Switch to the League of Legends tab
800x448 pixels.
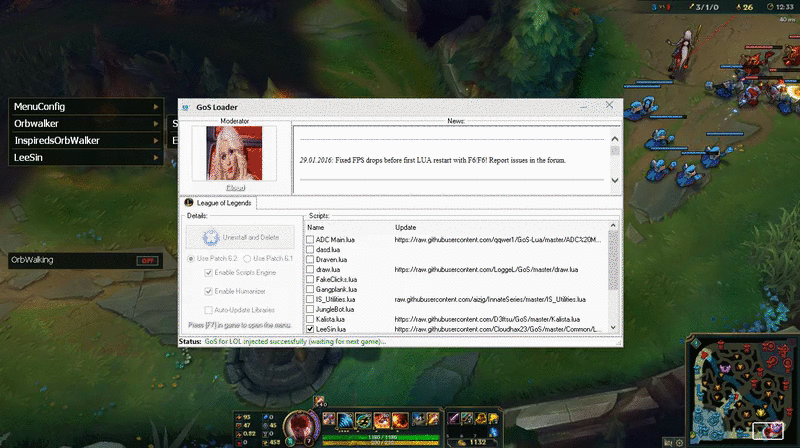click(x=219, y=203)
